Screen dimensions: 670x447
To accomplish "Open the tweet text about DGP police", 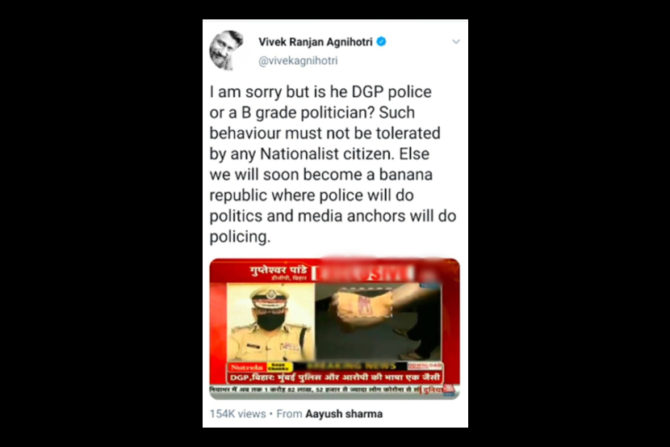I will 333,164.
